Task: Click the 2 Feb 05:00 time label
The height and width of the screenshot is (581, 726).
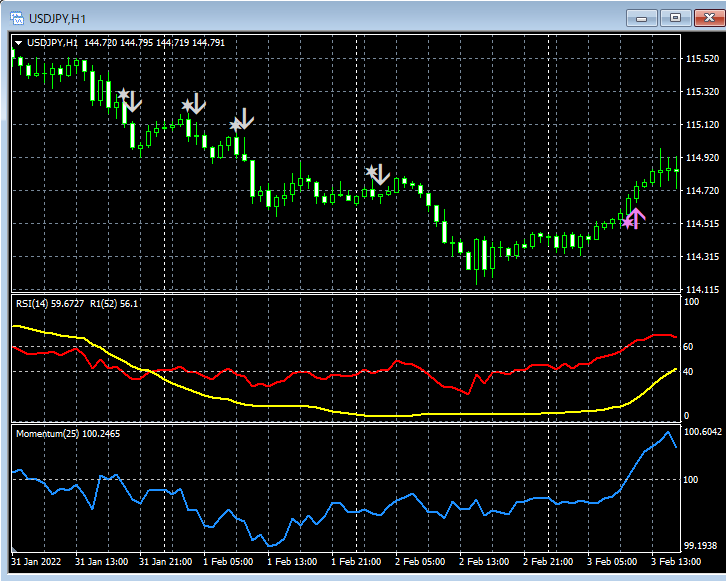Action: coord(420,562)
